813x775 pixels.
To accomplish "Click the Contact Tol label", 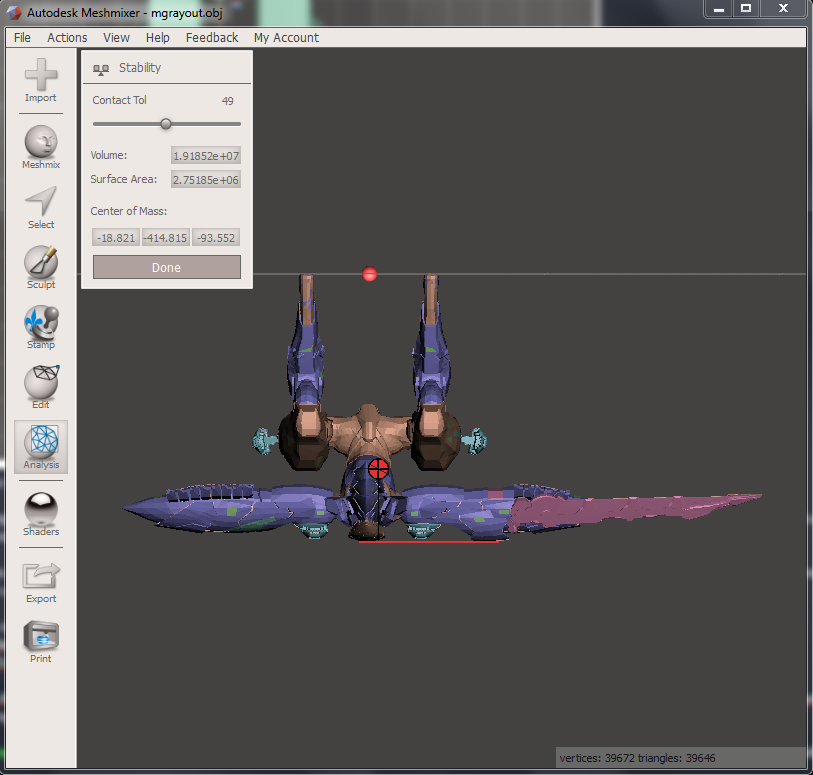I will 119,100.
